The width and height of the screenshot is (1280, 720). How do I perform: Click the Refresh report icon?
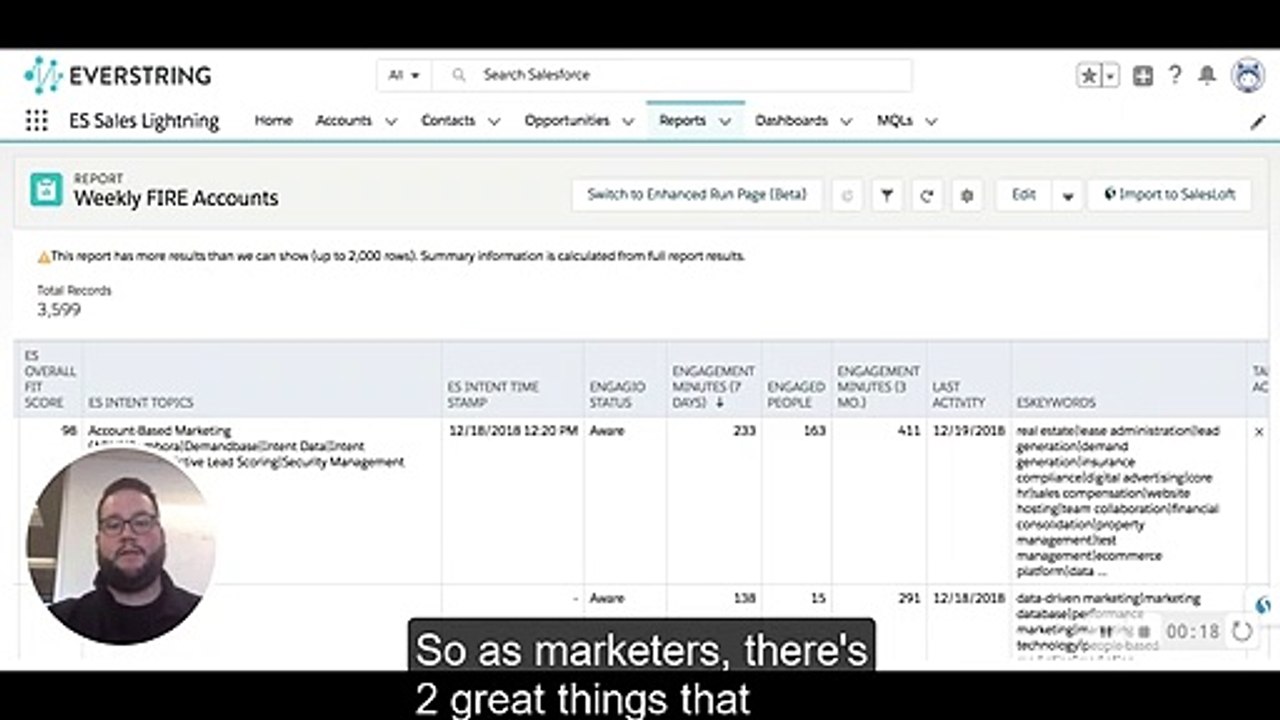(x=927, y=195)
